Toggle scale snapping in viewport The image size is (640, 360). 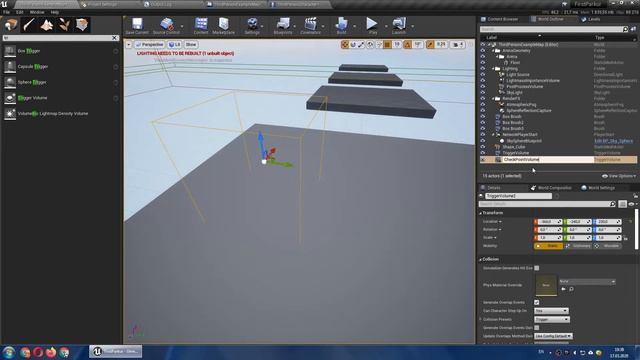430,44
